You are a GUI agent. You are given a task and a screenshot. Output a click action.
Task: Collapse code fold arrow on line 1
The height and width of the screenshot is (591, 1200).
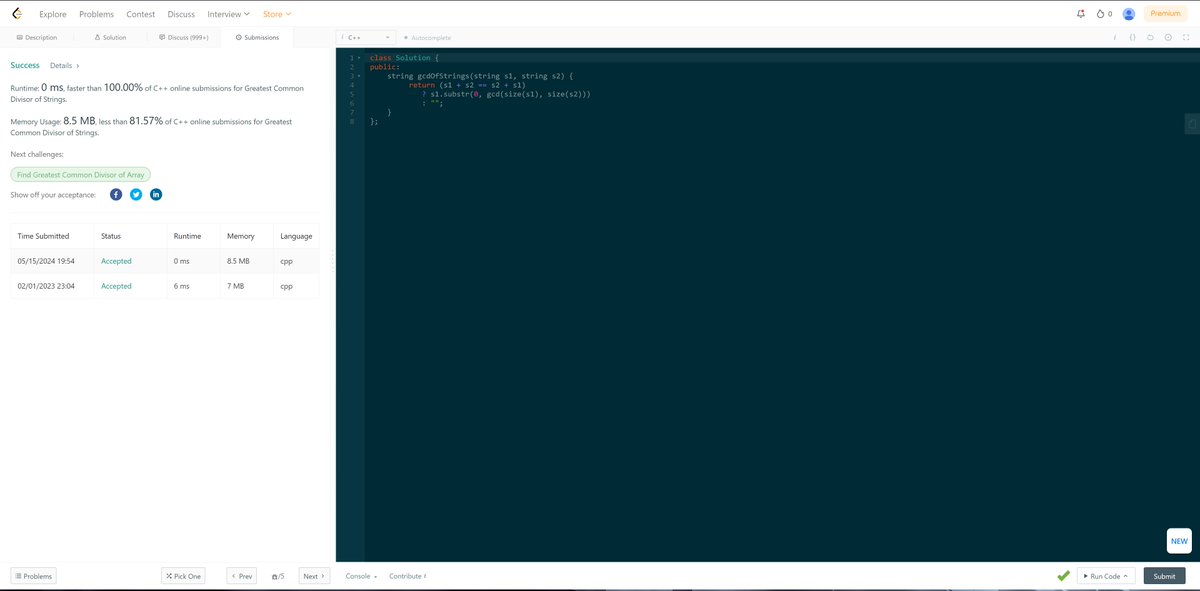[x=358, y=58]
